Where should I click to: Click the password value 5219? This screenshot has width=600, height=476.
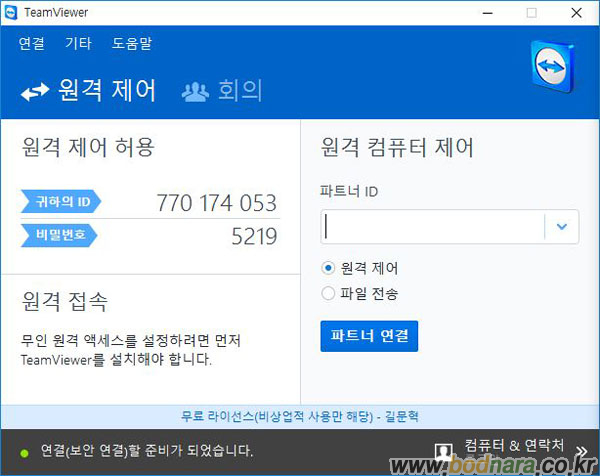coord(254,236)
